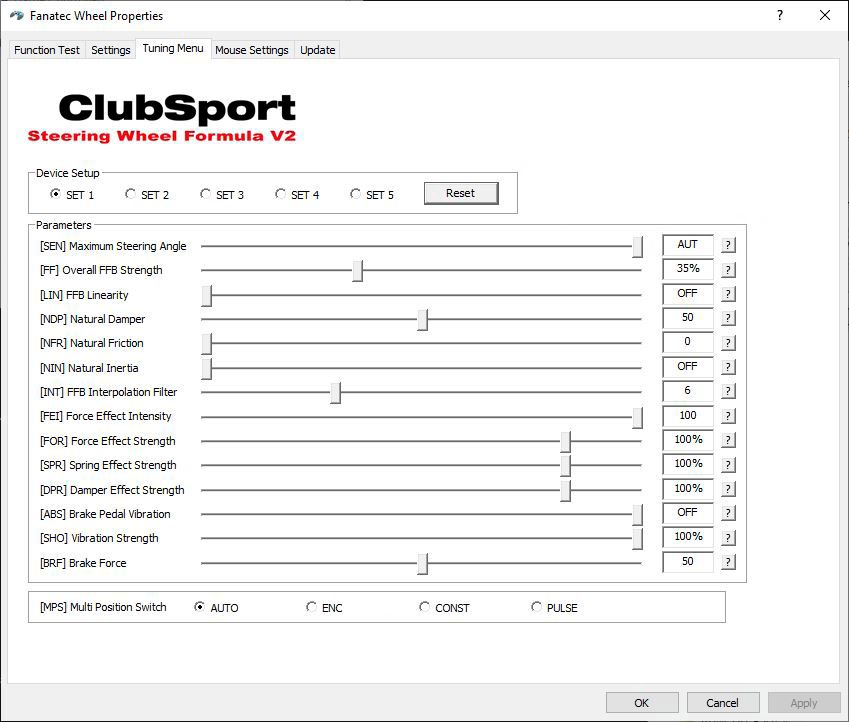Select SET 4 device setup
Viewport: 849px width, 722px height.
click(297, 194)
